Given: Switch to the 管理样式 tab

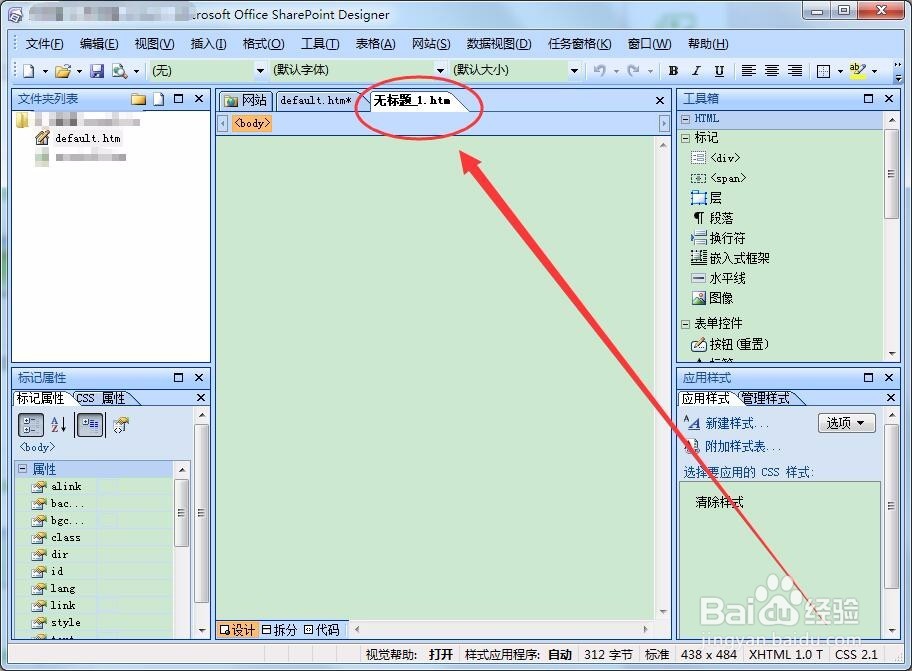Looking at the screenshot, I should 766,398.
